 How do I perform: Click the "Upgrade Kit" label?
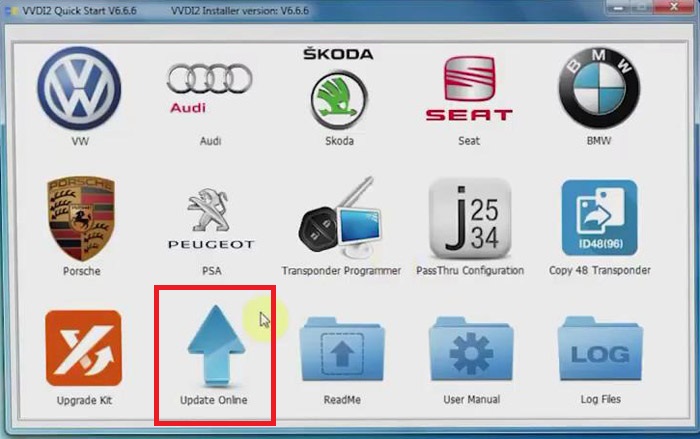84,400
